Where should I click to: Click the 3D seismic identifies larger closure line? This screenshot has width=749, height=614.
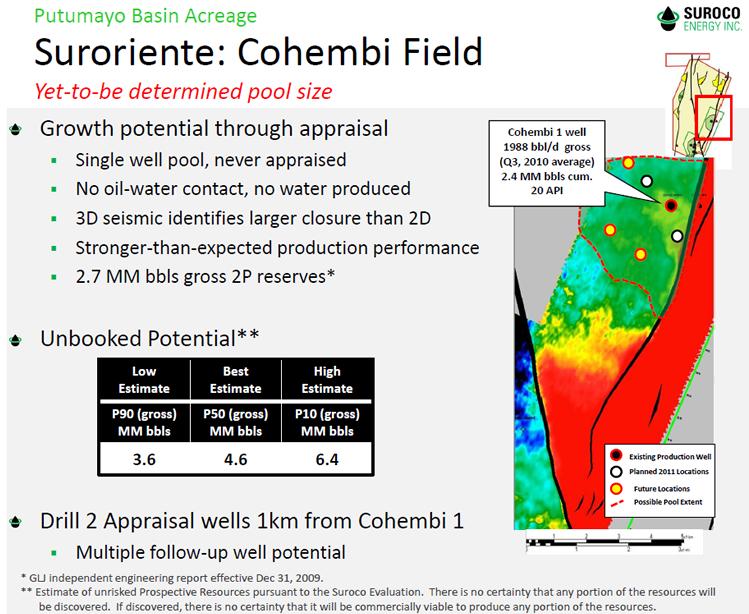click(253, 218)
